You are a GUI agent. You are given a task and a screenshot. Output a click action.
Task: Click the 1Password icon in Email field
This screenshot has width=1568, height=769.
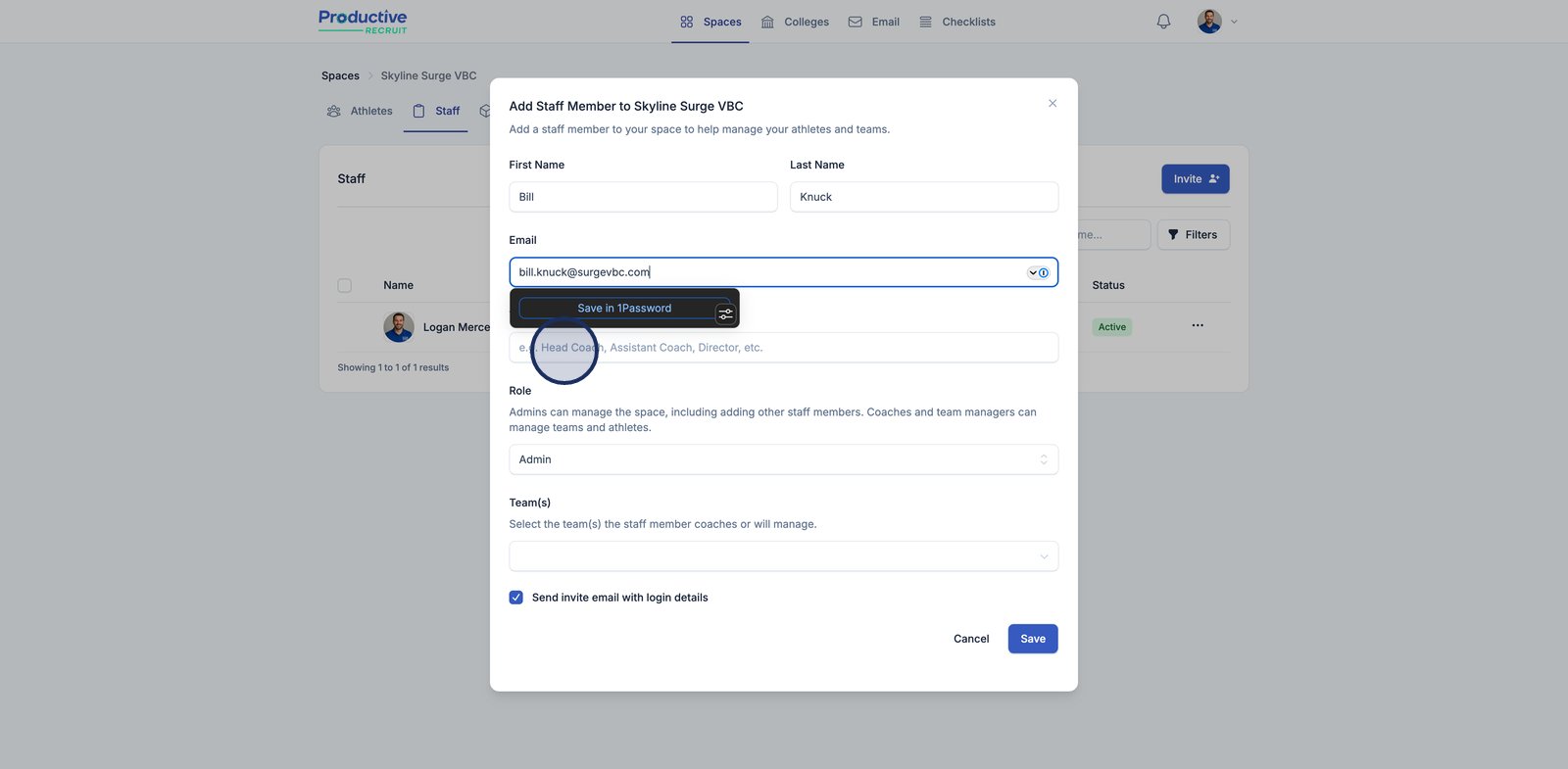tap(1044, 272)
